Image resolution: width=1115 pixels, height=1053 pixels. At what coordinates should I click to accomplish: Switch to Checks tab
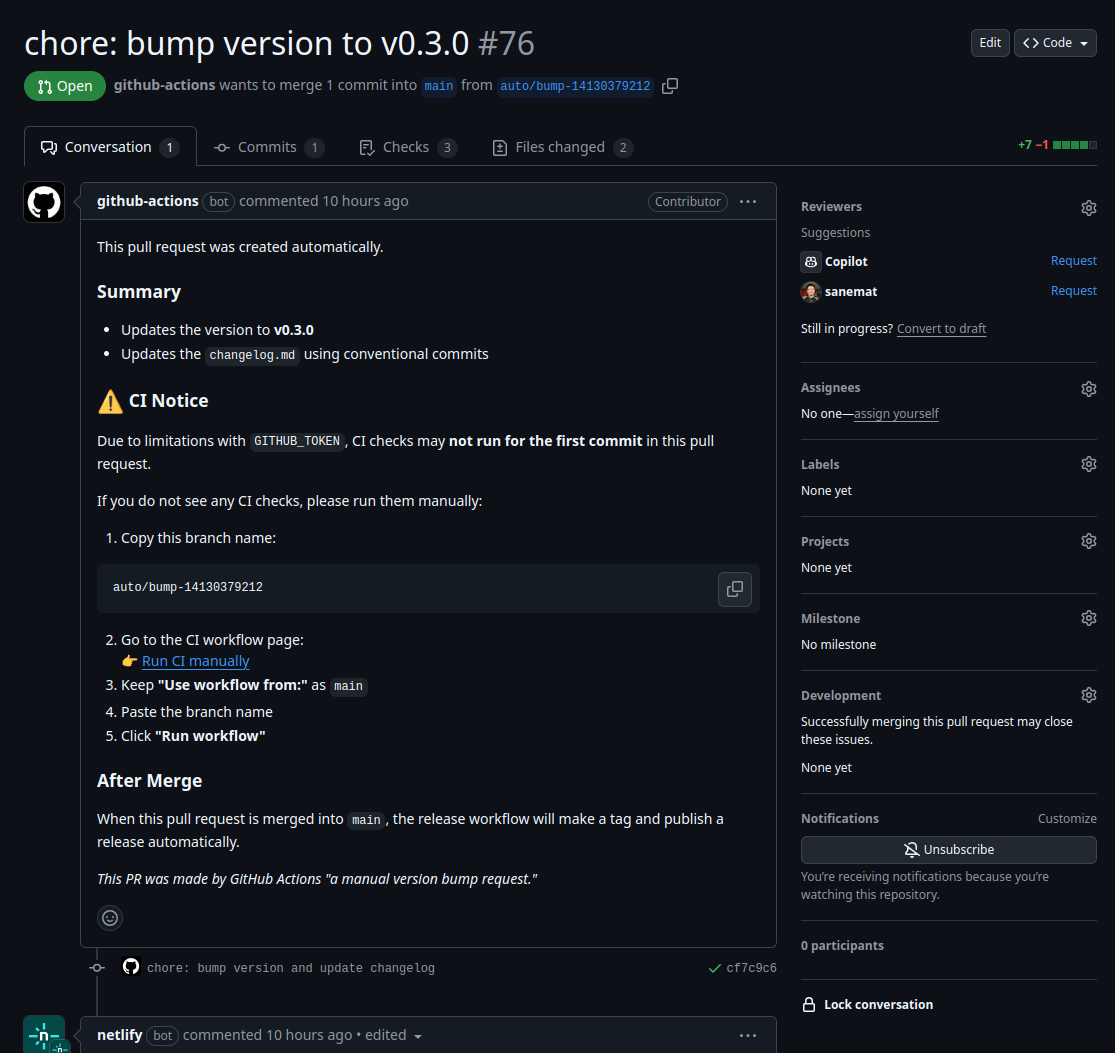(408, 147)
